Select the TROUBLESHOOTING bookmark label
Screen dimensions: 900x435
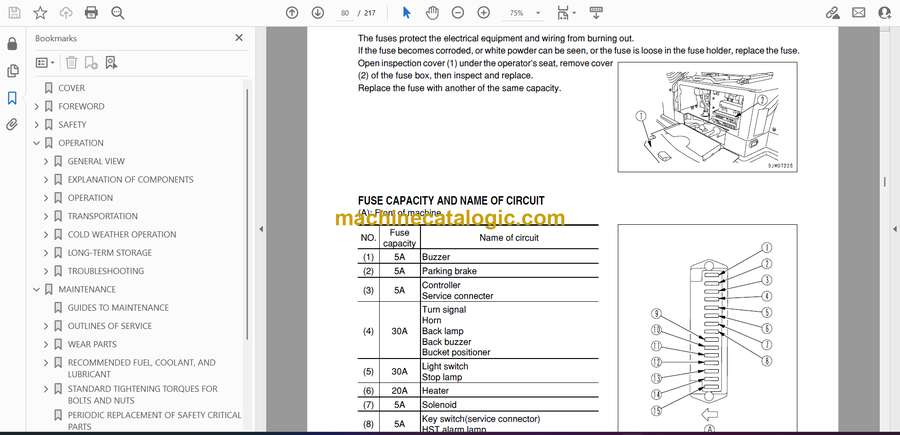coord(106,271)
